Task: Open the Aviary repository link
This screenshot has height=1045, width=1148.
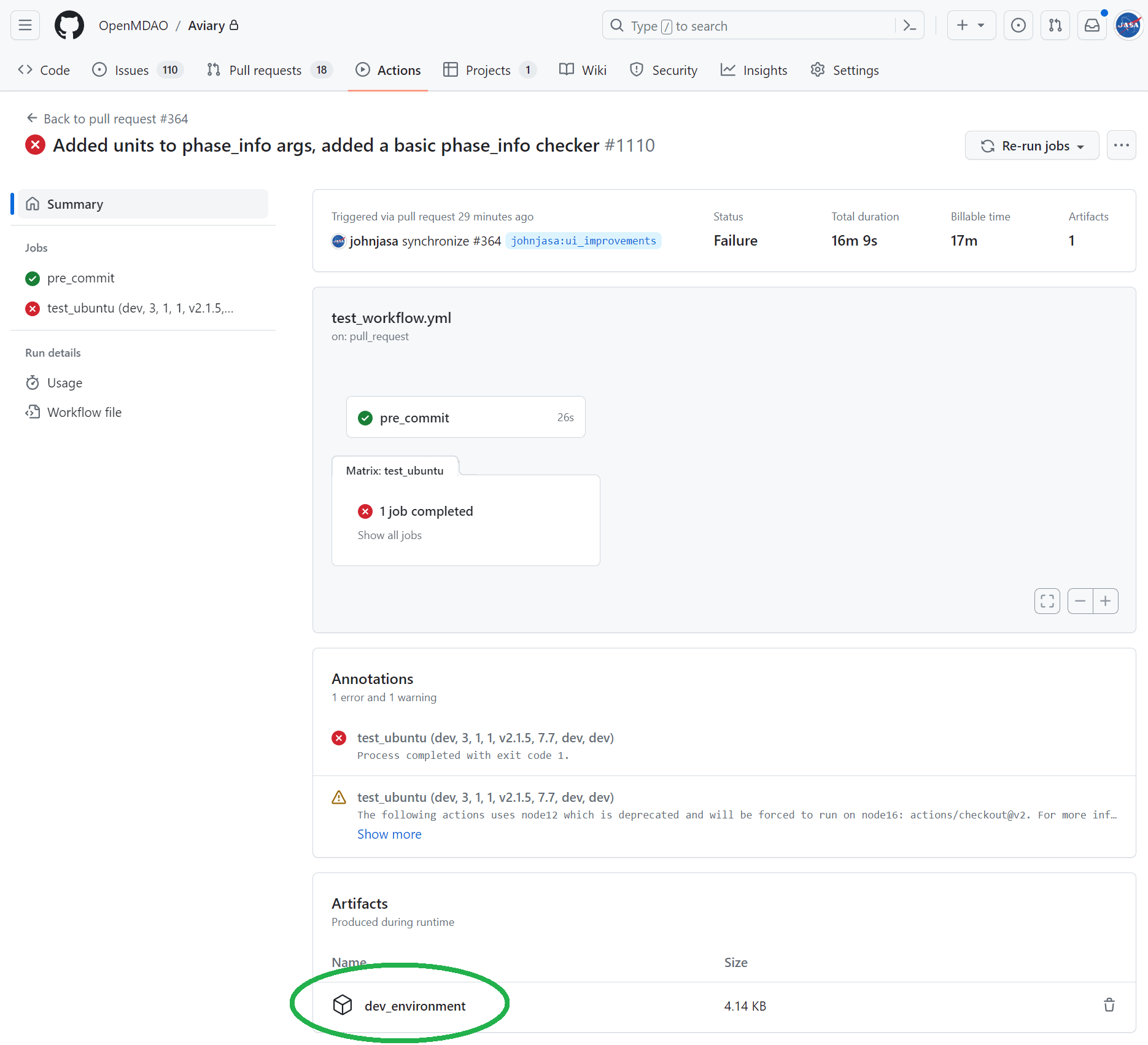Action: 206,25
